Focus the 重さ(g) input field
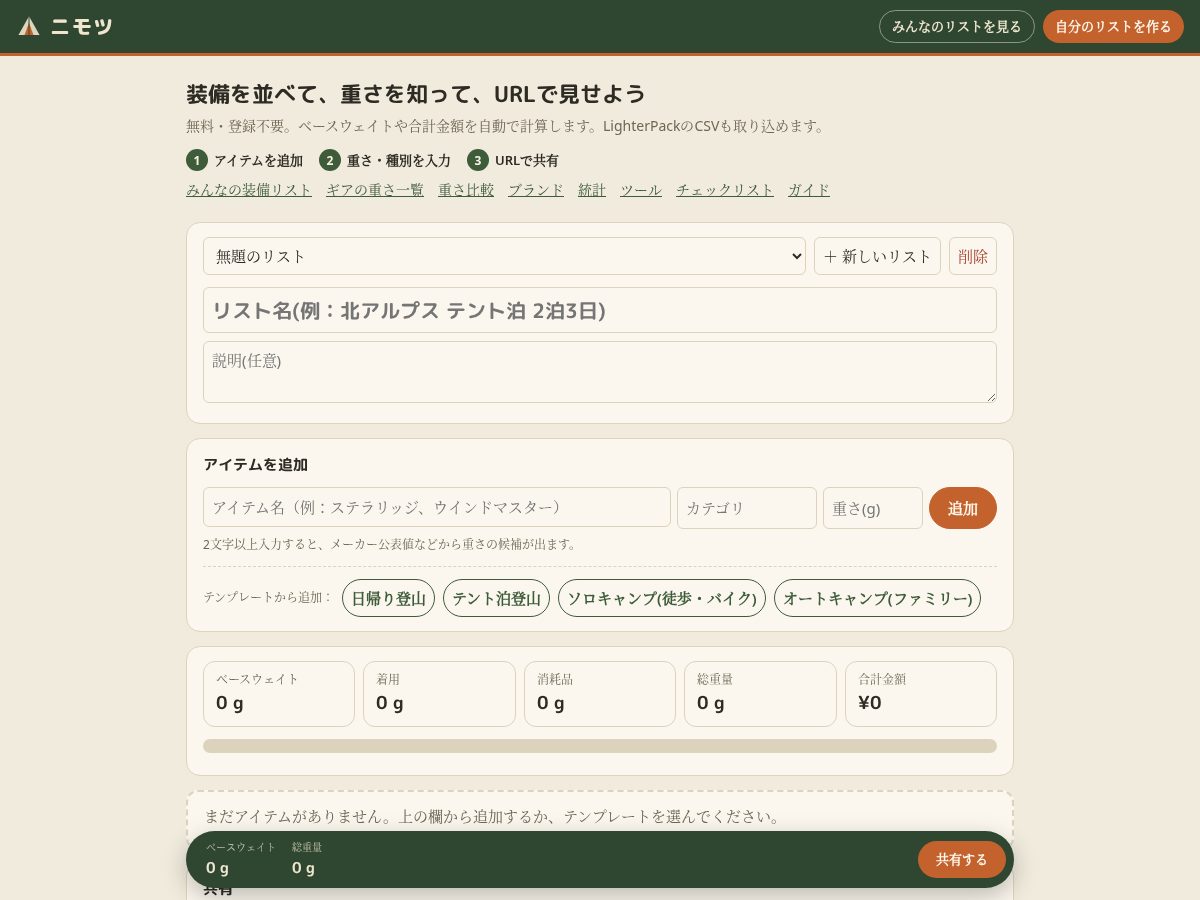The image size is (1200, 900). pos(873,508)
